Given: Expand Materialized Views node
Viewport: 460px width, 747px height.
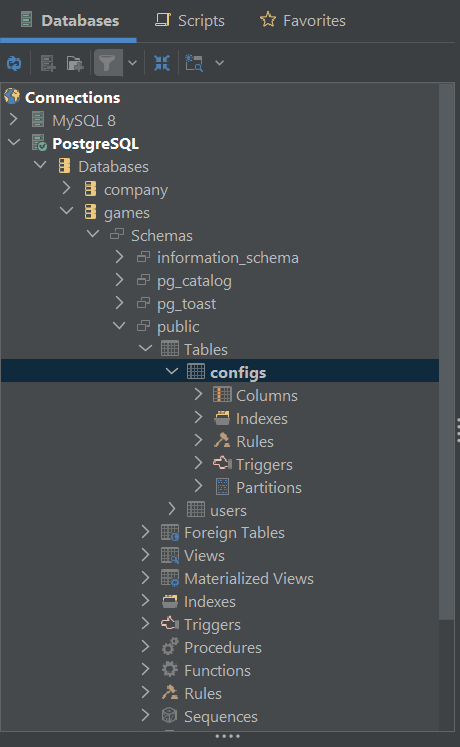Looking at the screenshot, I should tap(145, 577).
